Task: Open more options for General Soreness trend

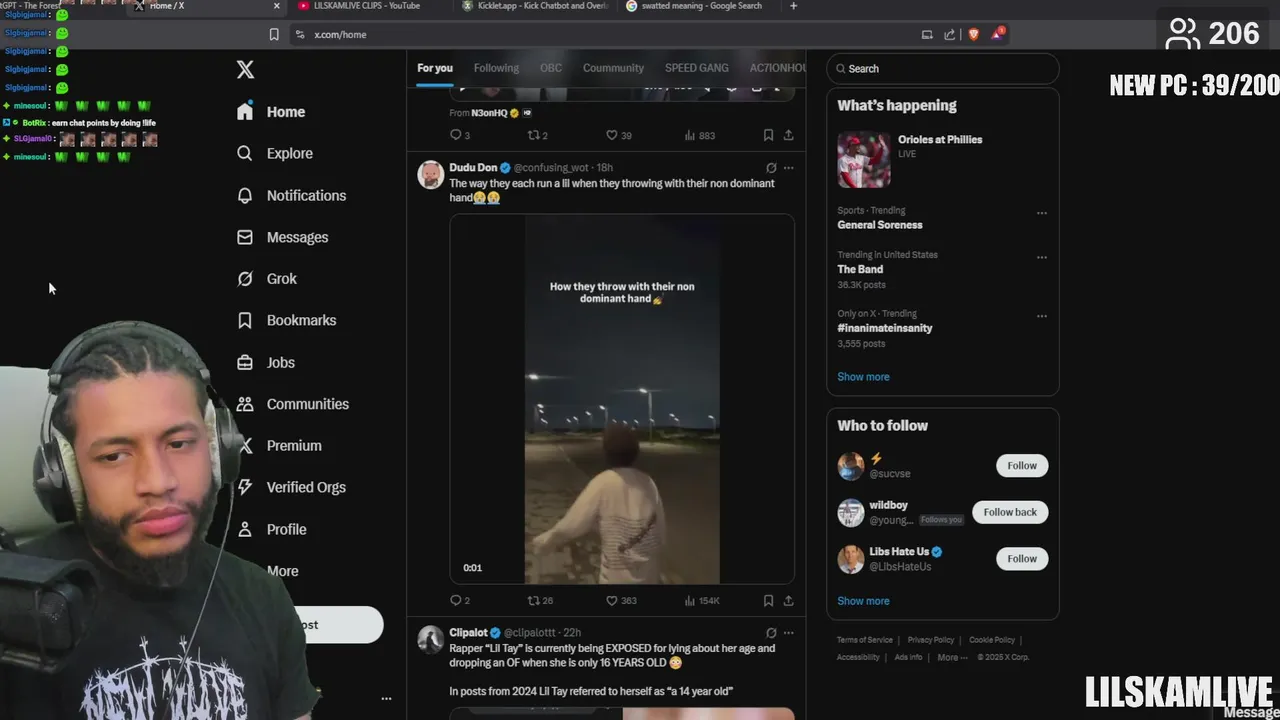Action: tap(1042, 213)
